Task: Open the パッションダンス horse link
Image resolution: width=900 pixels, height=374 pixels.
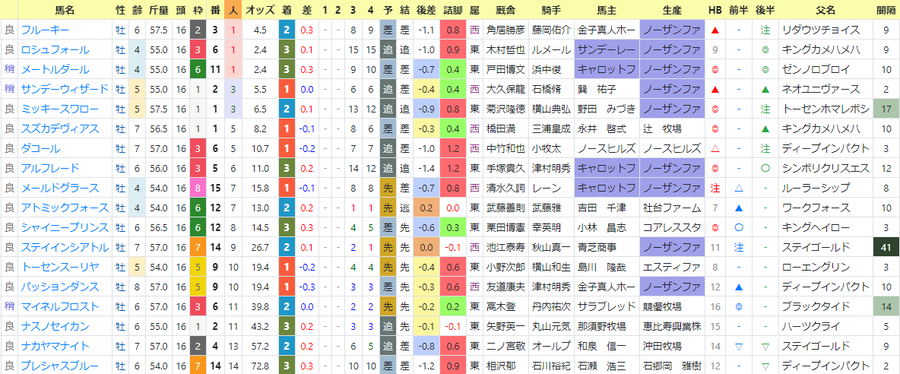Action: [60, 287]
